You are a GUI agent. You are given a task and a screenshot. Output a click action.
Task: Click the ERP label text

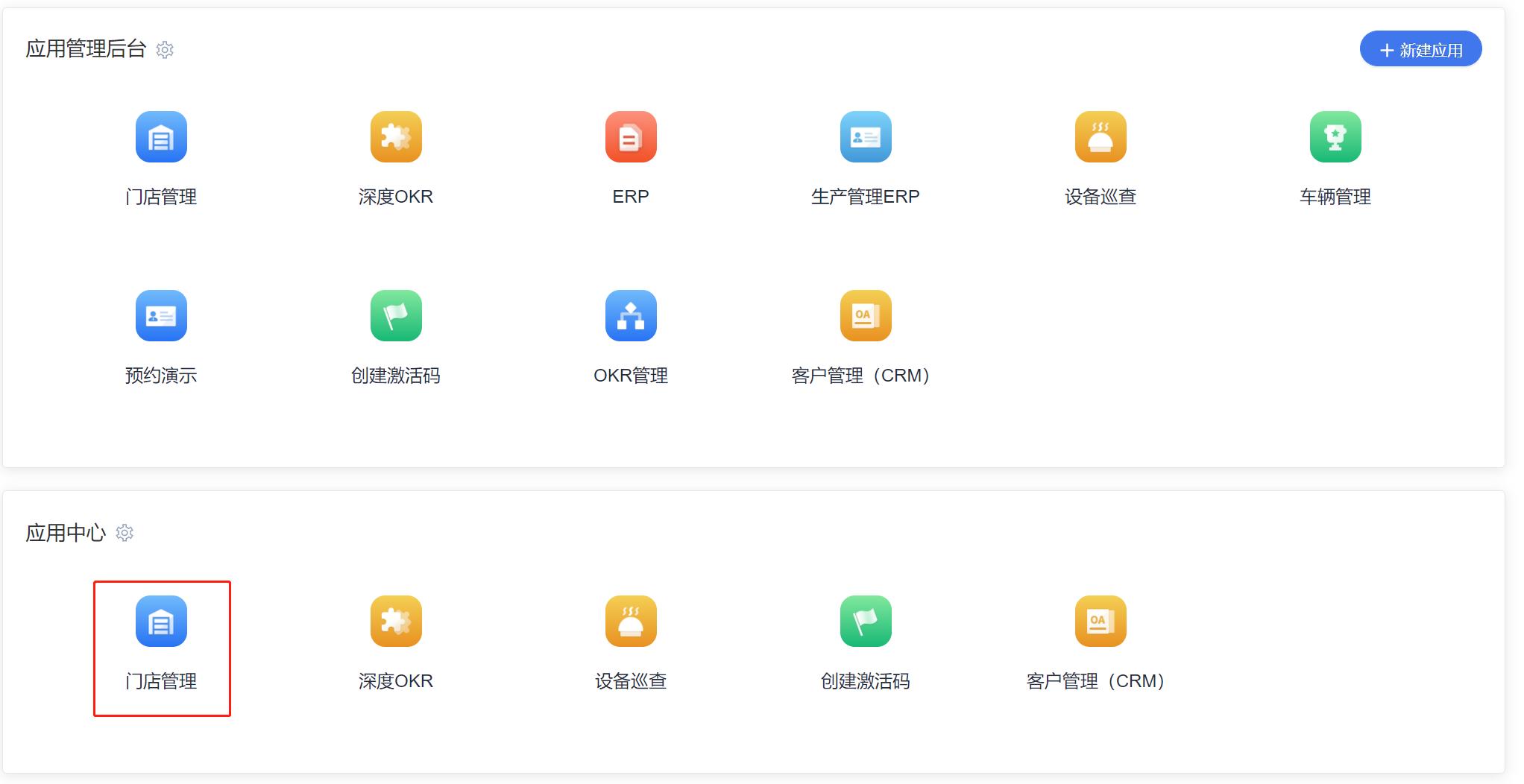[631, 197]
